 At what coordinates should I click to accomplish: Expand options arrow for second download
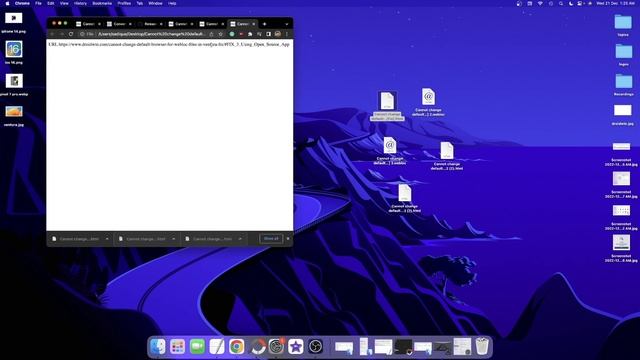[x=173, y=239]
